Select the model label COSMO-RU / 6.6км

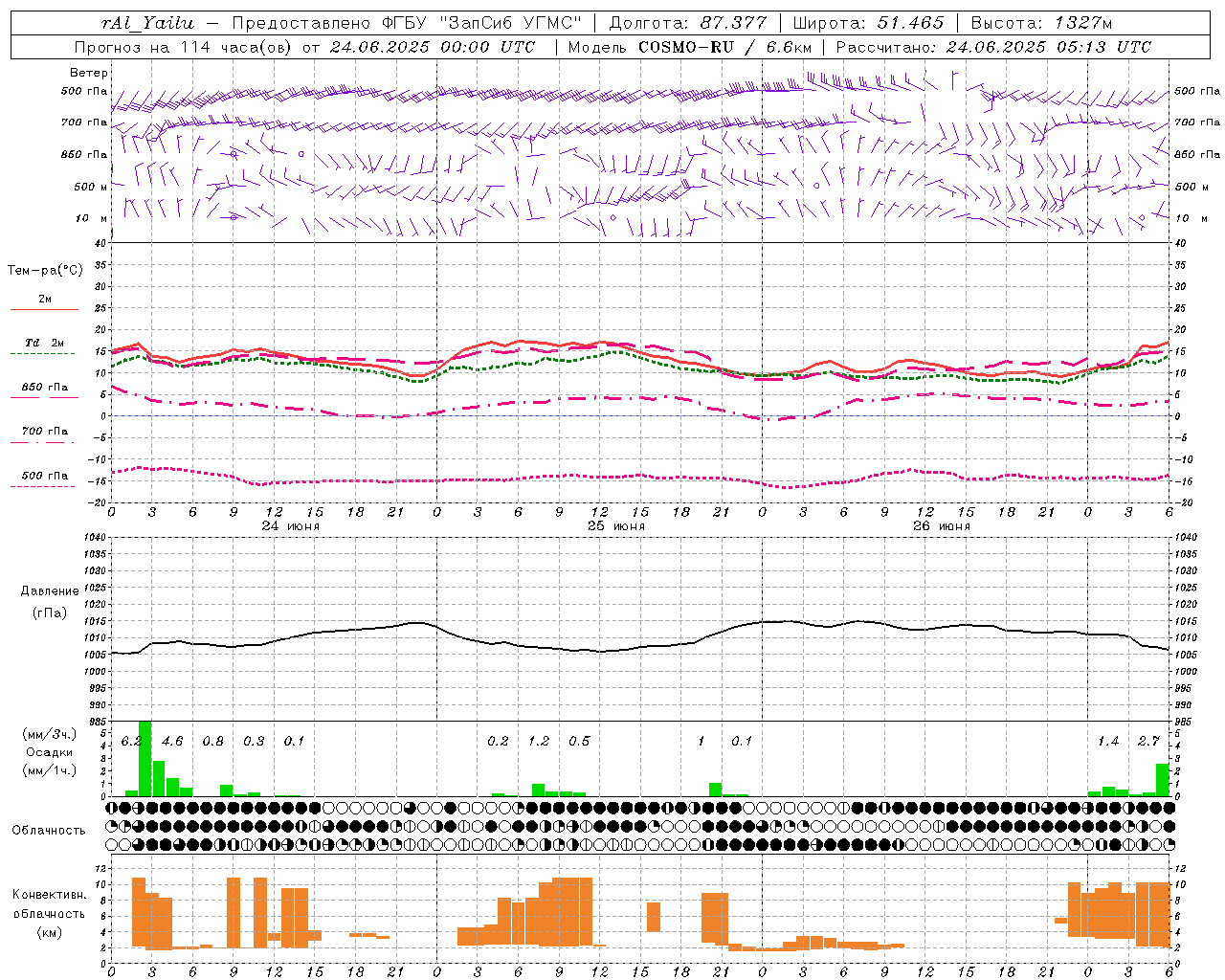(x=724, y=47)
